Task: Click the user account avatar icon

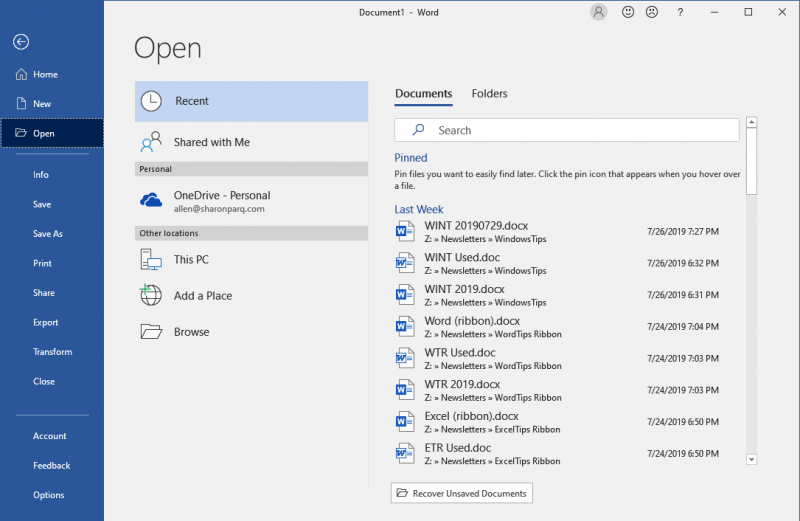Action: pos(599,13)
